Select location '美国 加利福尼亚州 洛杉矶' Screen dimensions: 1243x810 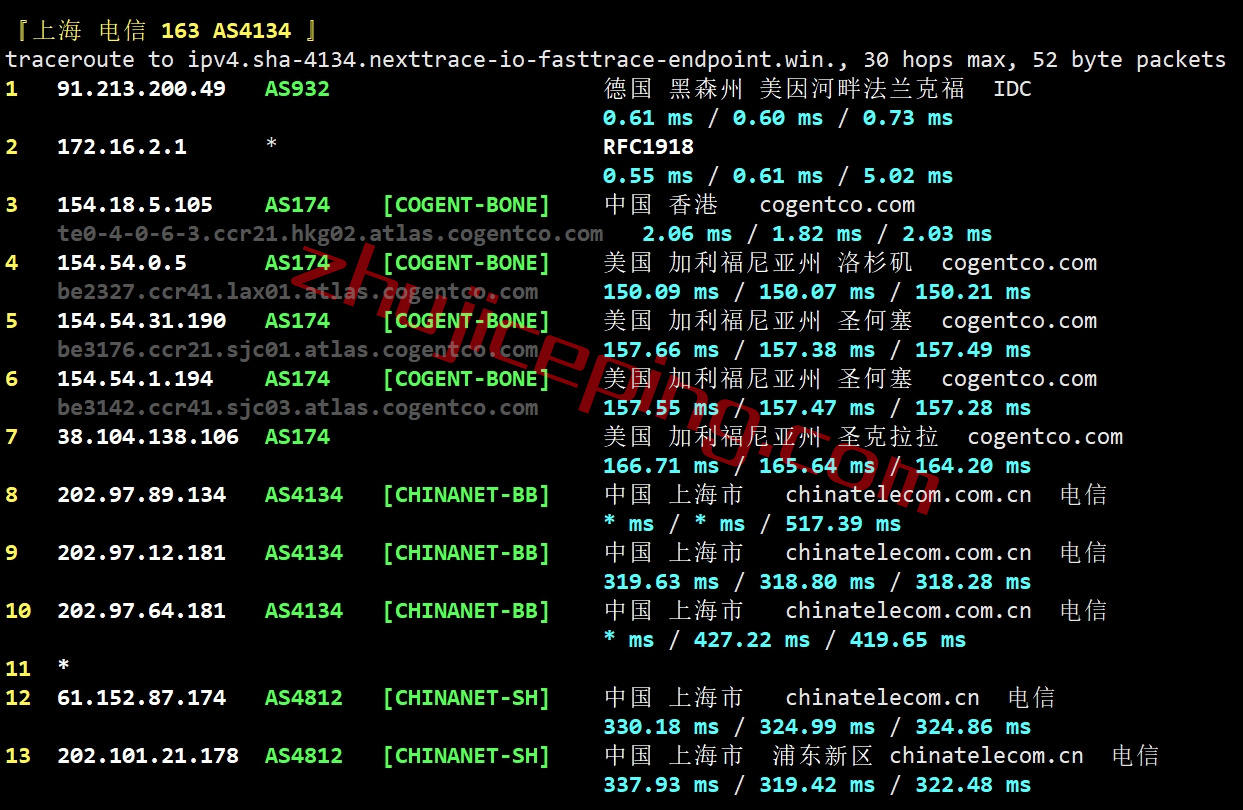[759, 263]
